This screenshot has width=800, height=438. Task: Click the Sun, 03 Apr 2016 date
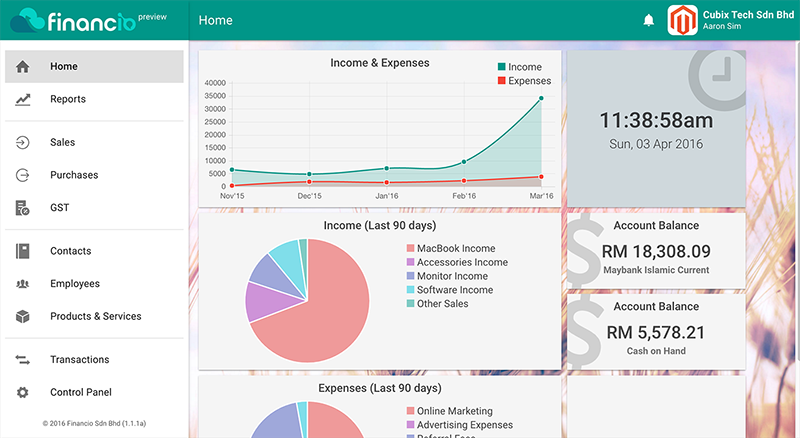(x=656, y=144)
